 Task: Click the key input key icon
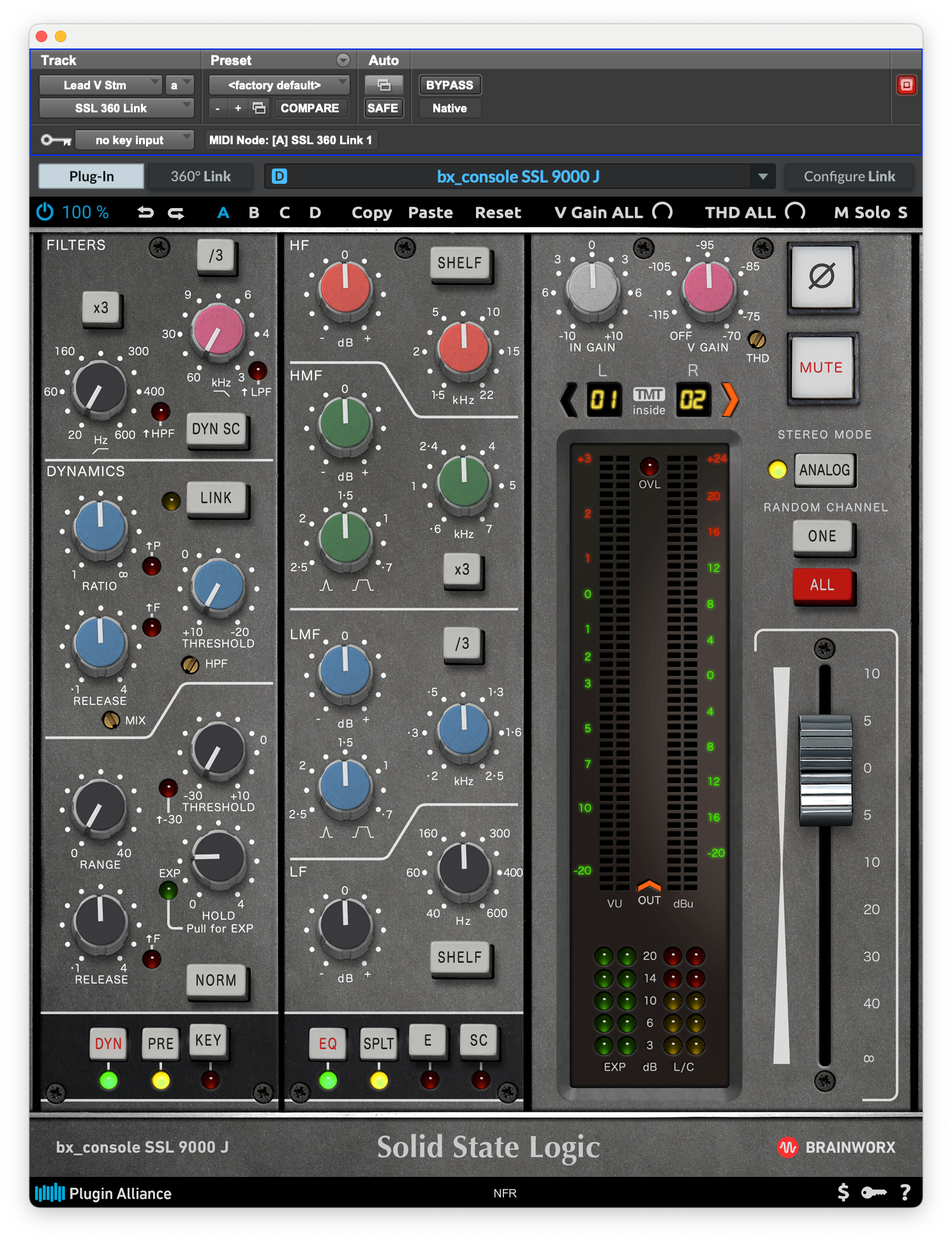pos(56,140)
